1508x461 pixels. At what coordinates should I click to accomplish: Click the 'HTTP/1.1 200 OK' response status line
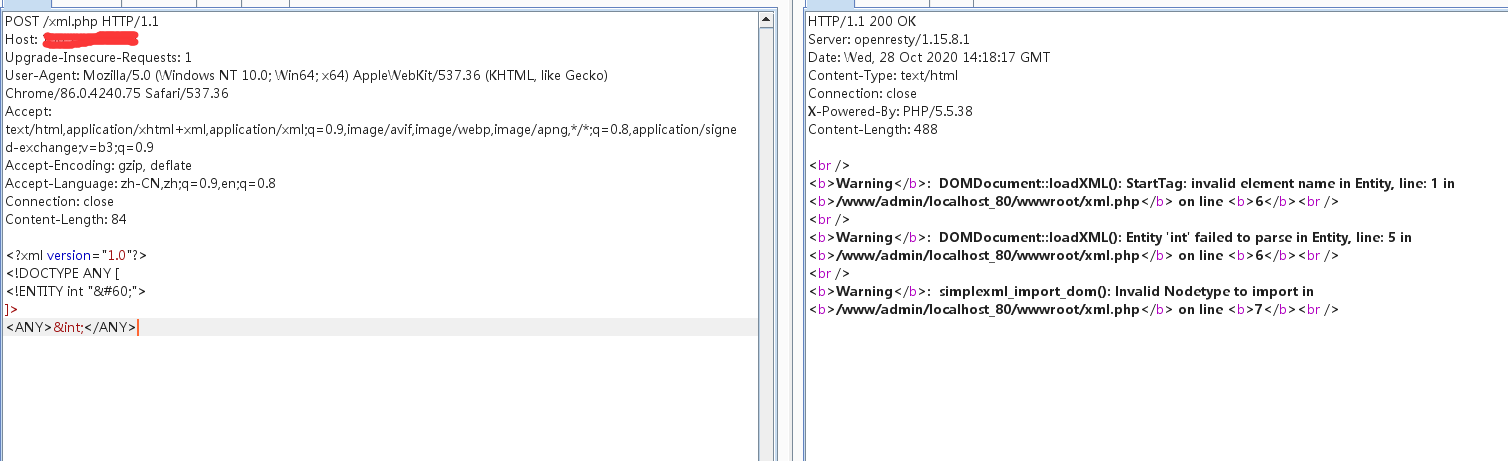pos(861,21)
